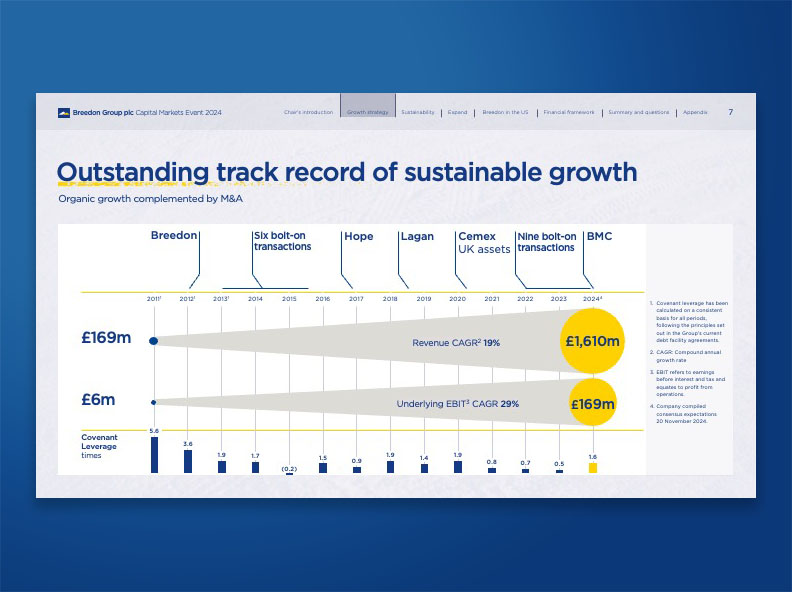Screen dimensions: 792x592
Task: Click the (0.2) leverage value for 2015
Action: (289, 469)
